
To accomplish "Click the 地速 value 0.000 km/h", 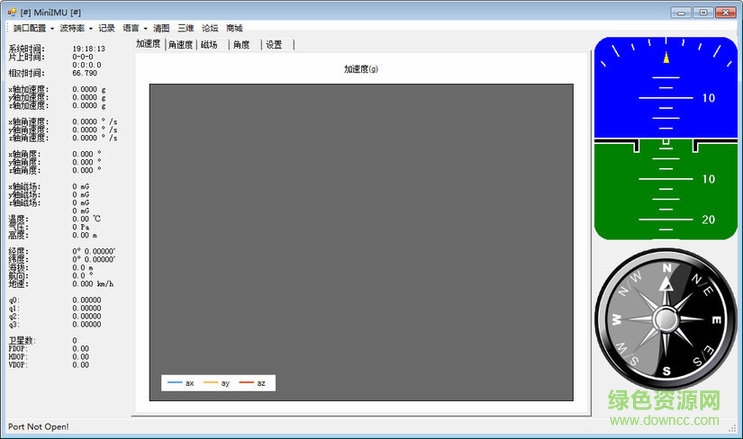I will [93, 284].
